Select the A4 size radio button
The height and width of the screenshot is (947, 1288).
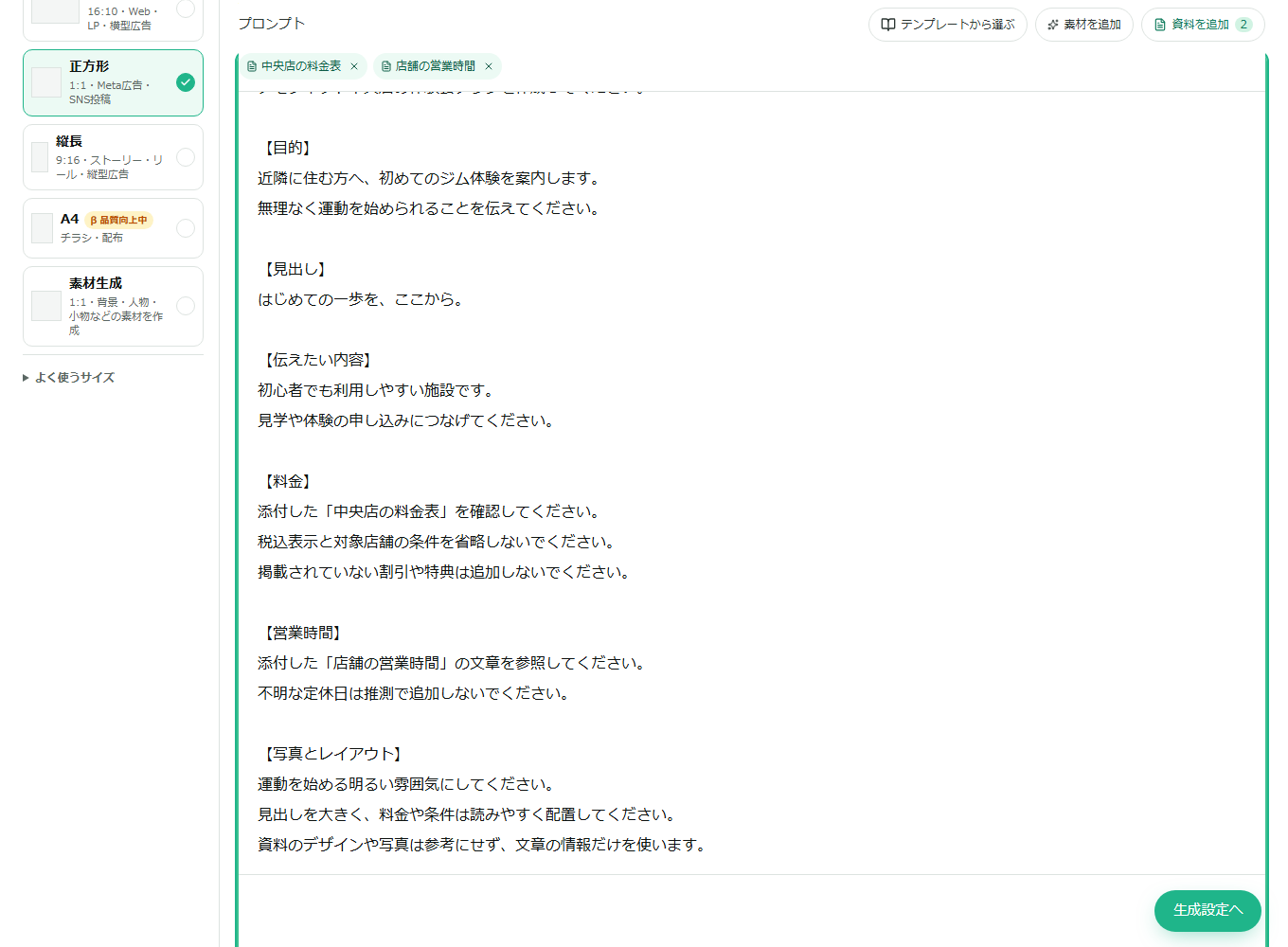(186, 228)
